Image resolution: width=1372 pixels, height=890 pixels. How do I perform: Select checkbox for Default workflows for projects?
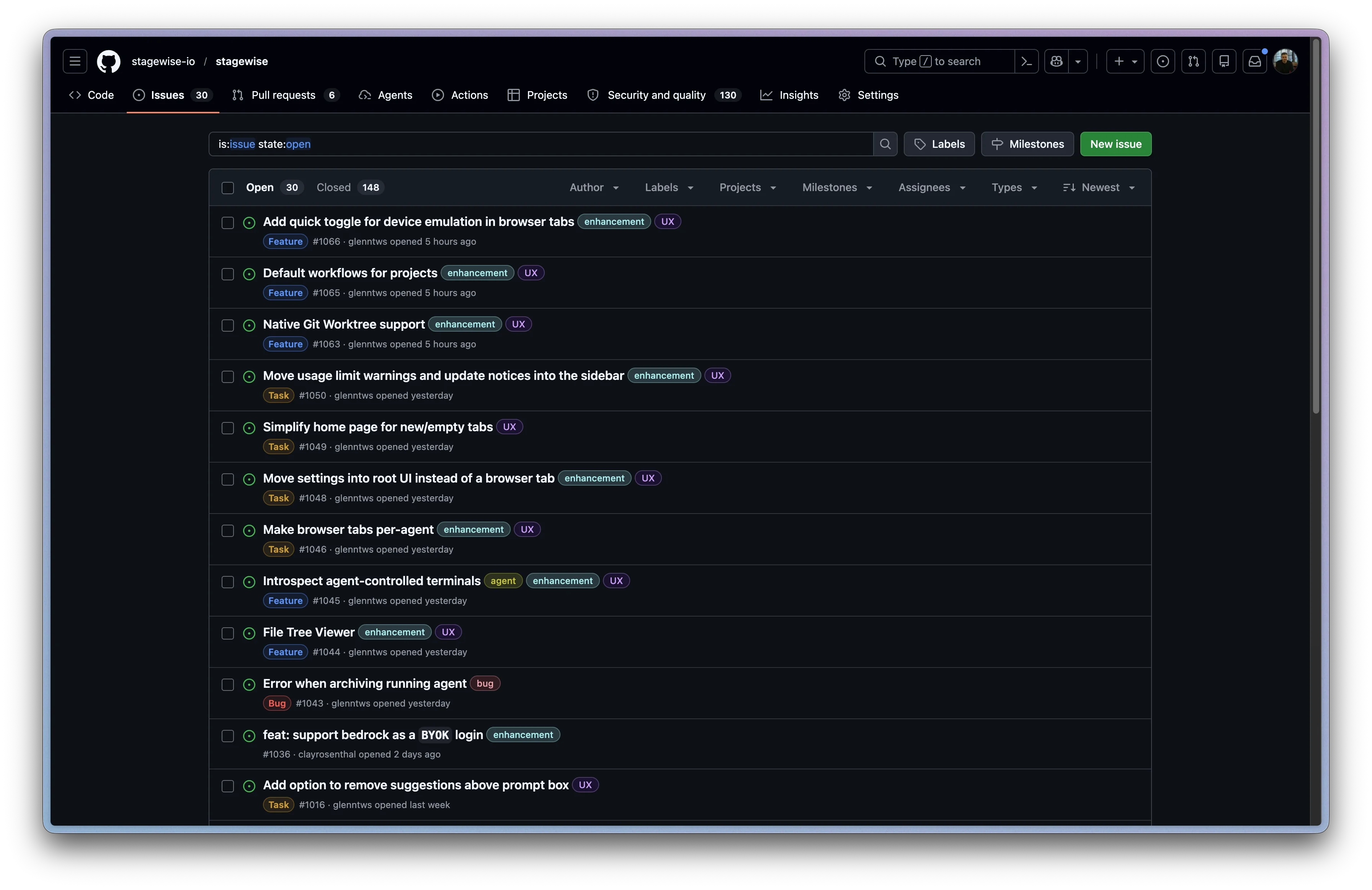(x=228, y=275)
